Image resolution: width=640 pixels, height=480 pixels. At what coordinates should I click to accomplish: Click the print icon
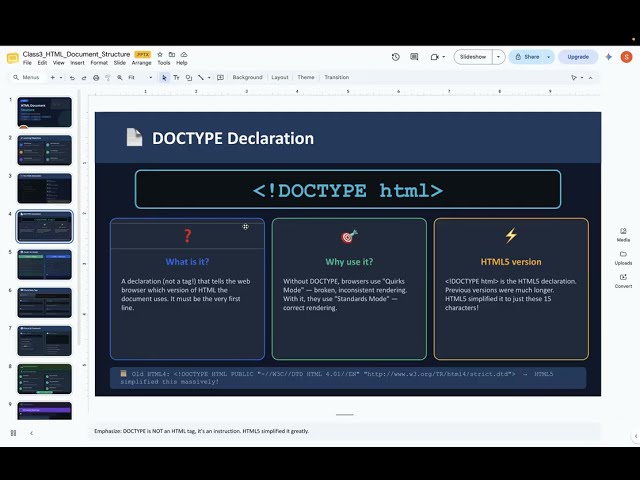click(96, 78)
